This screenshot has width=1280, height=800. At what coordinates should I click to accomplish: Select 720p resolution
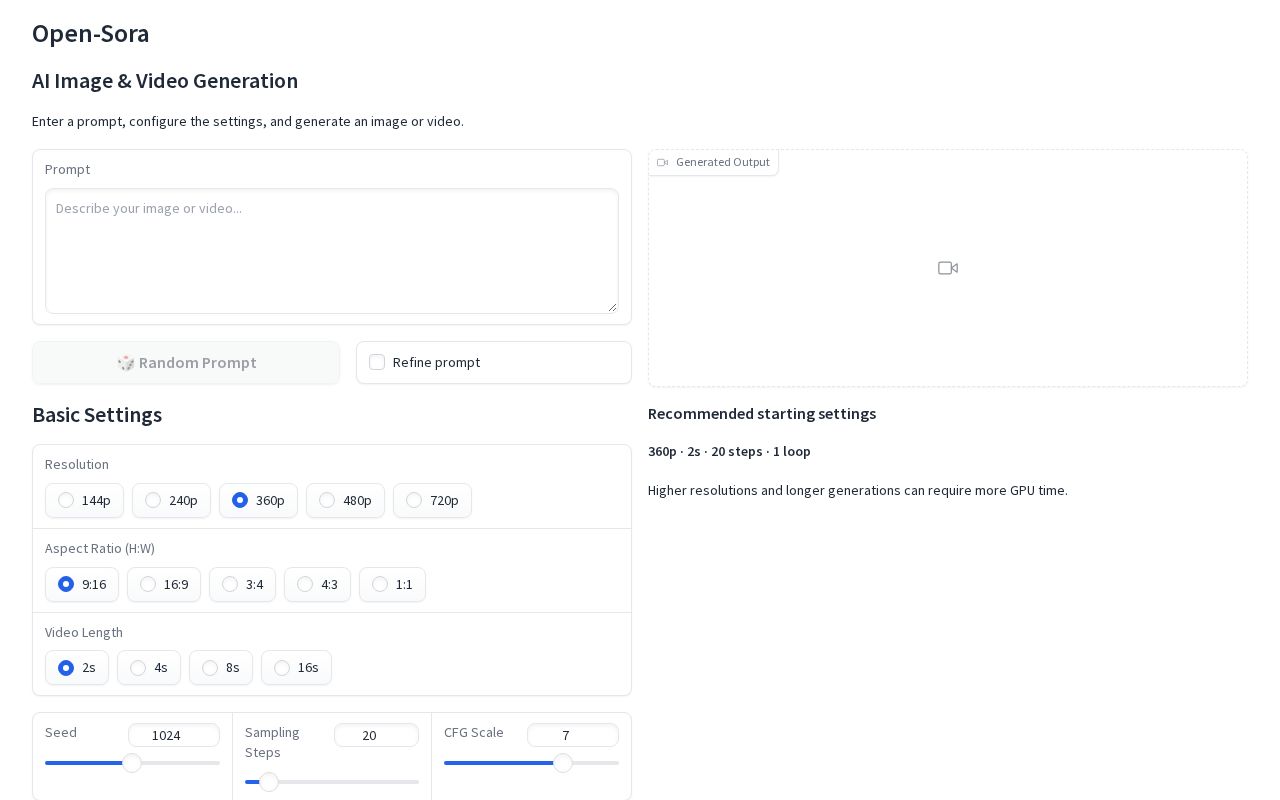pyautogui.click(x=432, y=500)
